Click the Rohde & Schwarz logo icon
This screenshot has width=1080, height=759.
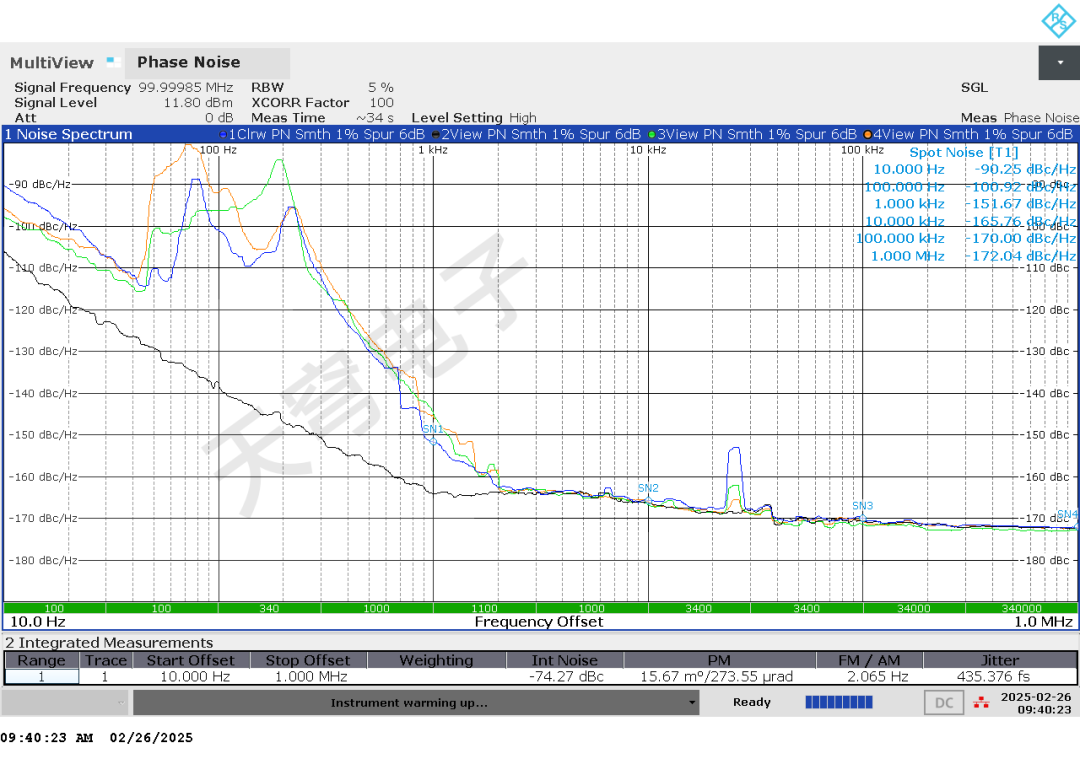tap(1059, 21)
